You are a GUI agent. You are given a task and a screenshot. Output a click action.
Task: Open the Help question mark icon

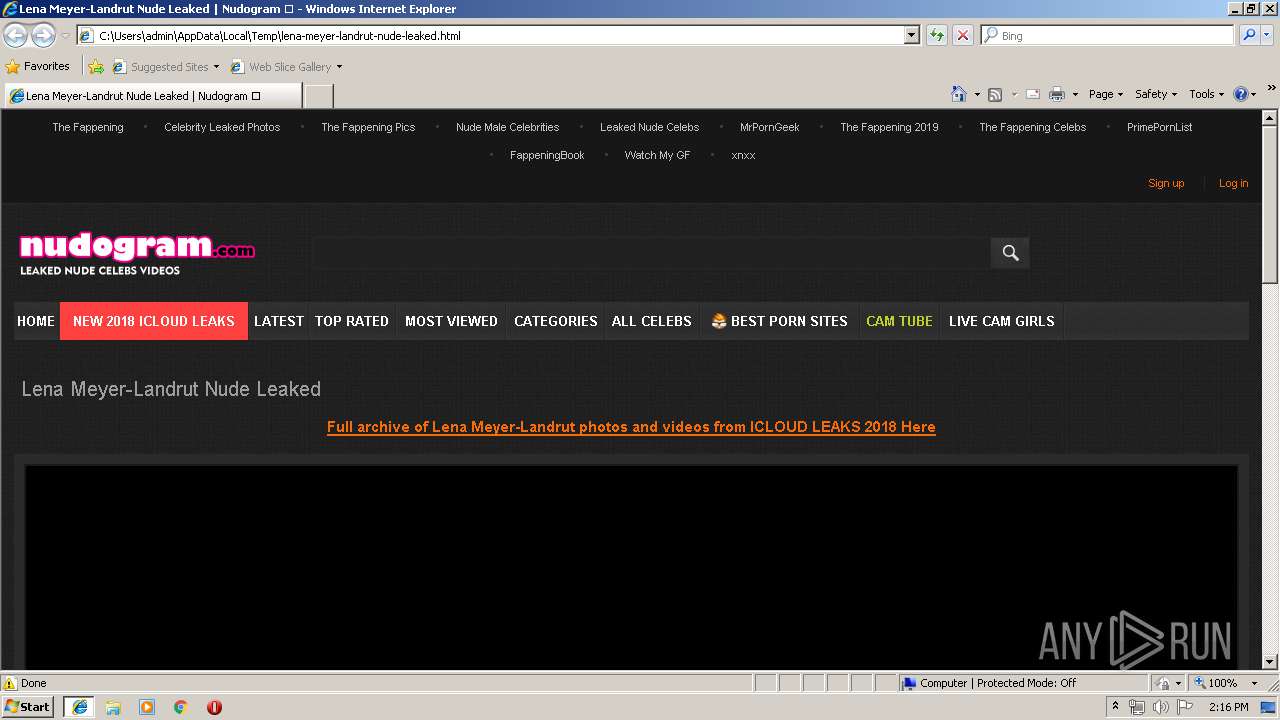pyautogui.click(x=1241, y=94)
